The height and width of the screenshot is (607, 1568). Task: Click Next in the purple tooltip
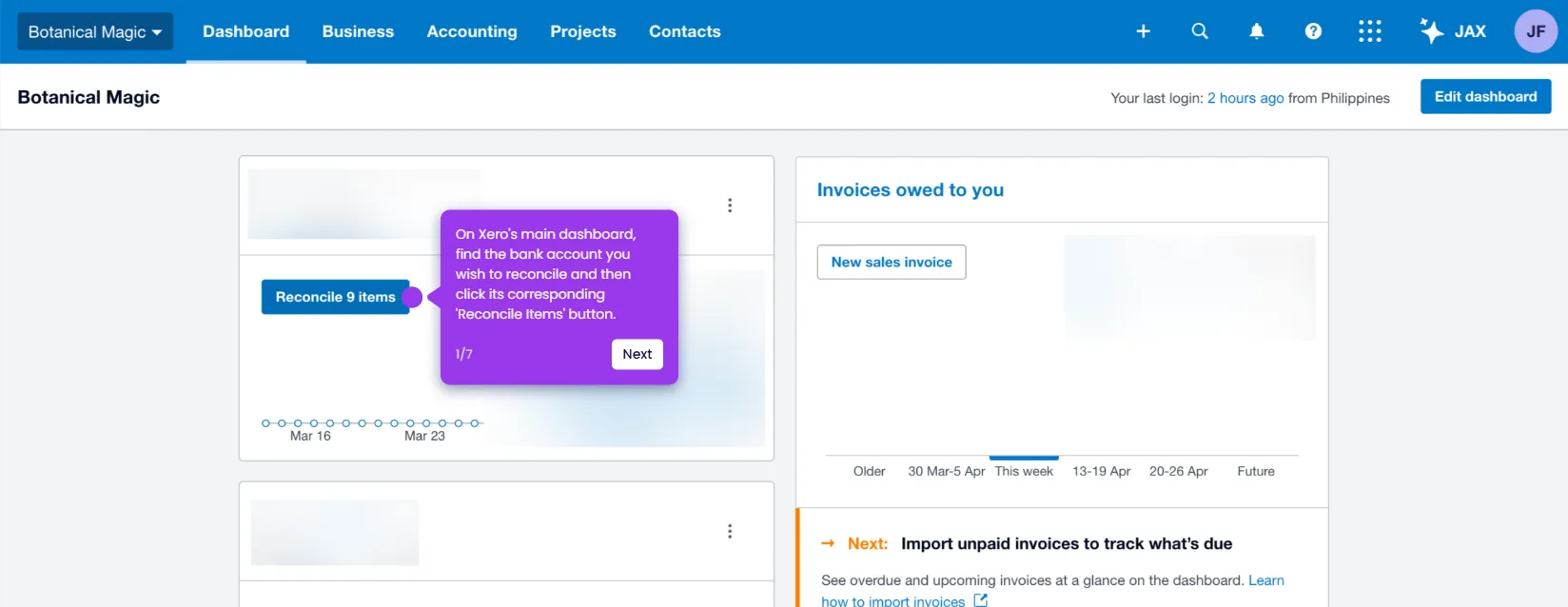click(637, 354)
